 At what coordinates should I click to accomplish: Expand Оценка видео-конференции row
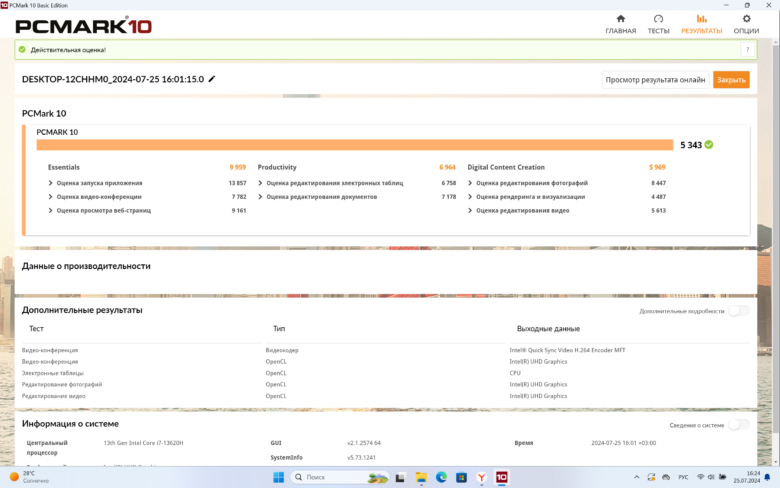50,197
